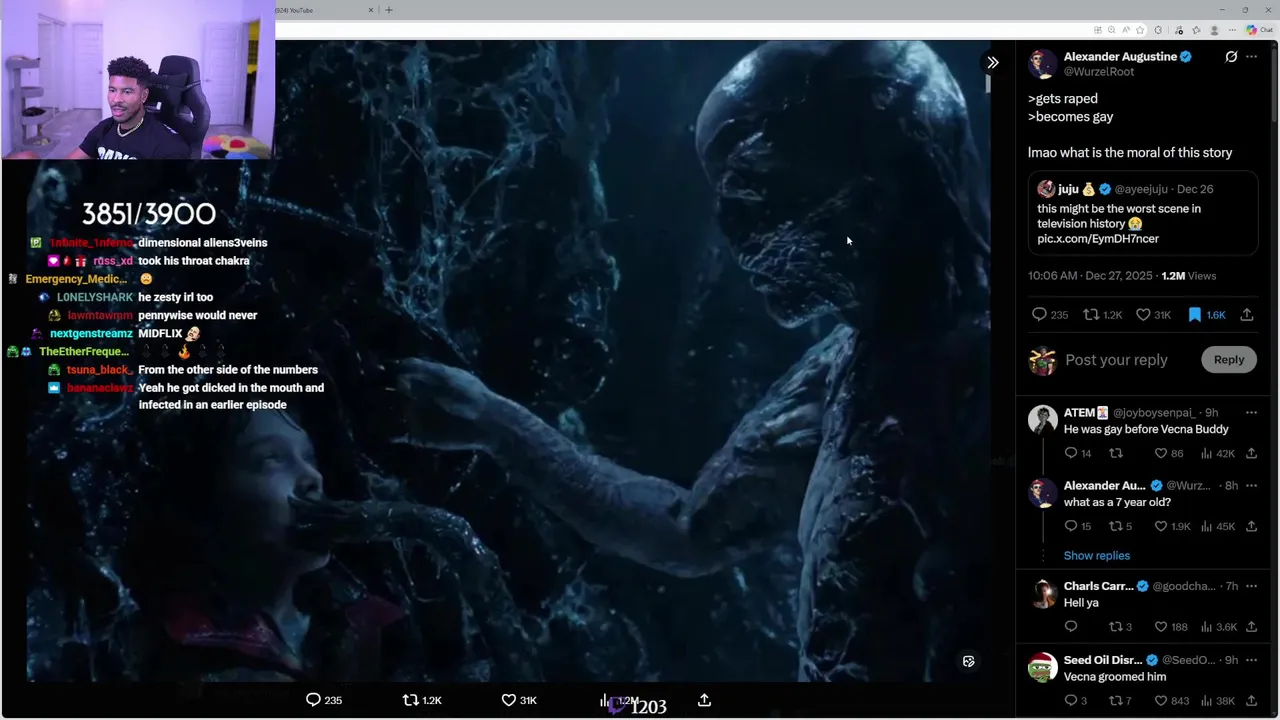Open ATEM's profile avatar
Viewport: 1280px width, 720px height.
(x=1043, y=419)
